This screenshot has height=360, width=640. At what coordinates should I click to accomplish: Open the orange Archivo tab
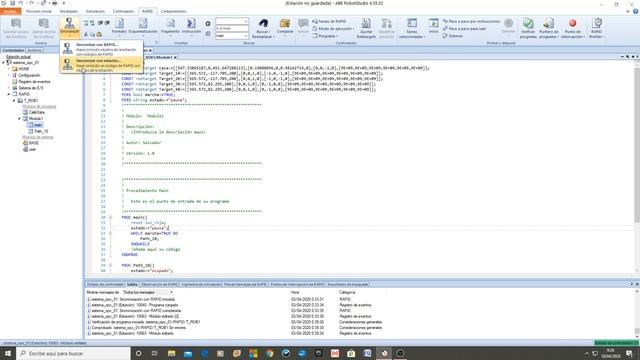pyautogui.click(x=10, y=11)
